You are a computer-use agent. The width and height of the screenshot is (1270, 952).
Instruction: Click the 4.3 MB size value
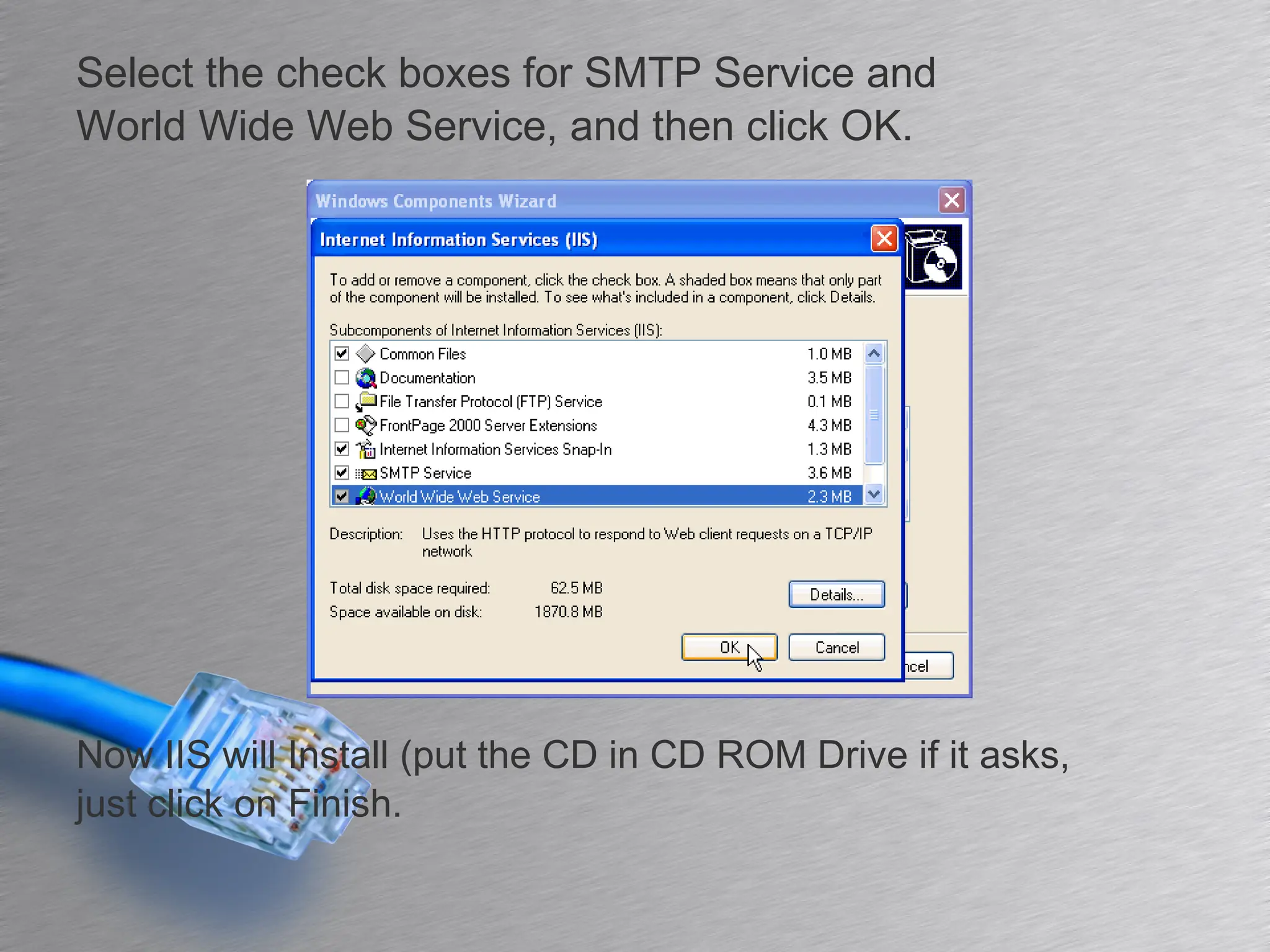click(x=829, y=425)
